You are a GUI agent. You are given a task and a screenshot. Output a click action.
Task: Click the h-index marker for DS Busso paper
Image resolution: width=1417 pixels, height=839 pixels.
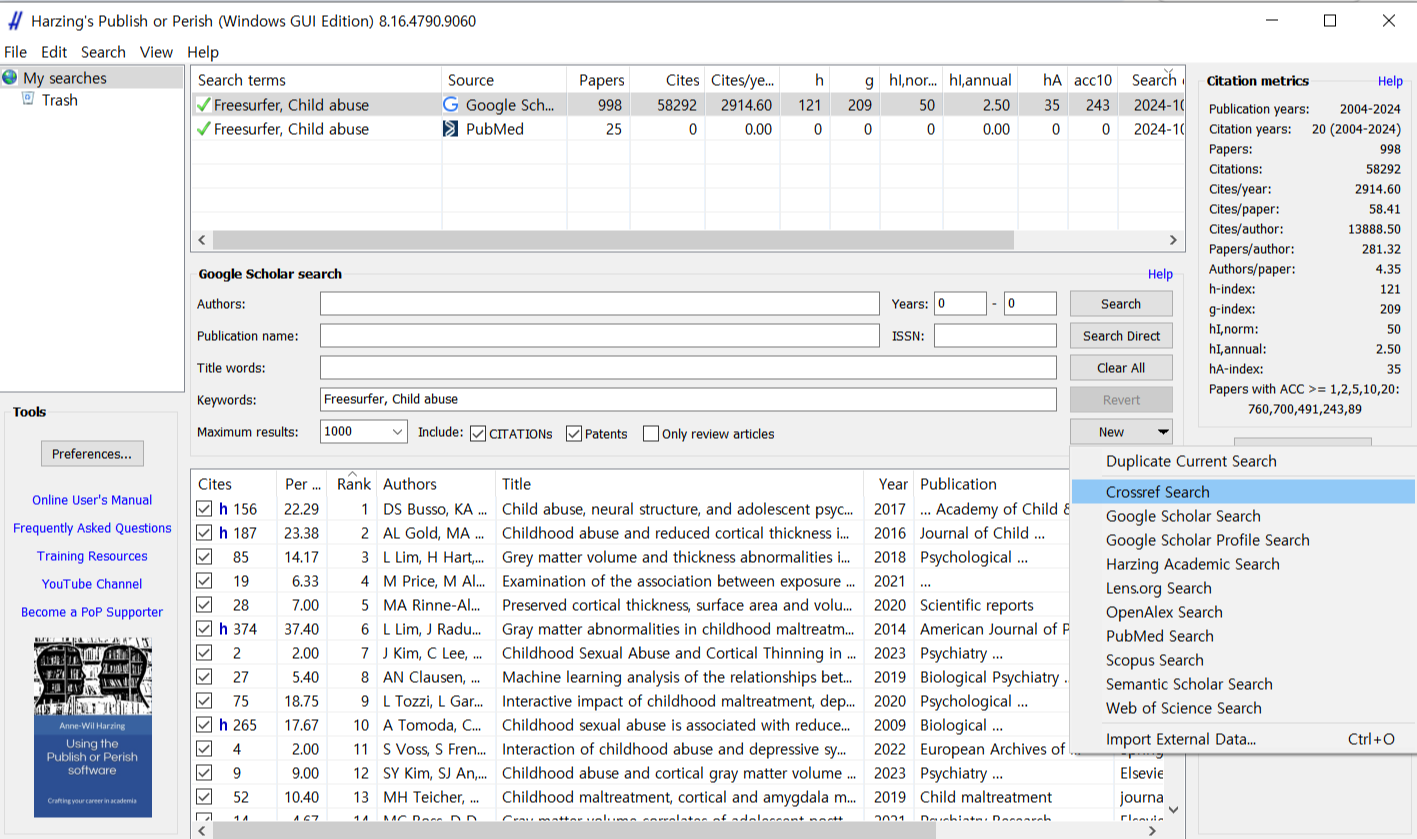click(223, 509)
